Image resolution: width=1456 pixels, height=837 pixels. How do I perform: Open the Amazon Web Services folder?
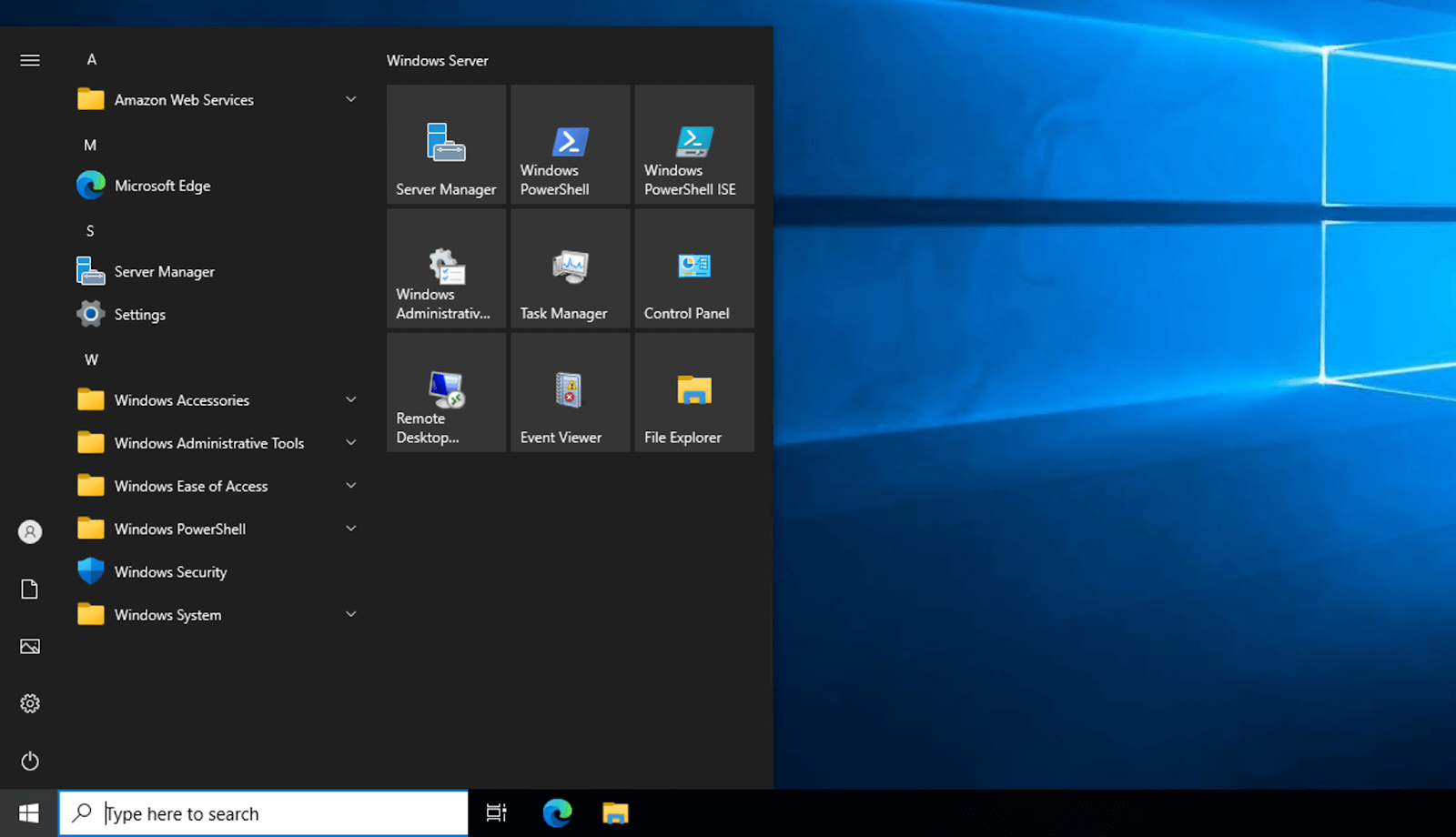coord(218,99)
